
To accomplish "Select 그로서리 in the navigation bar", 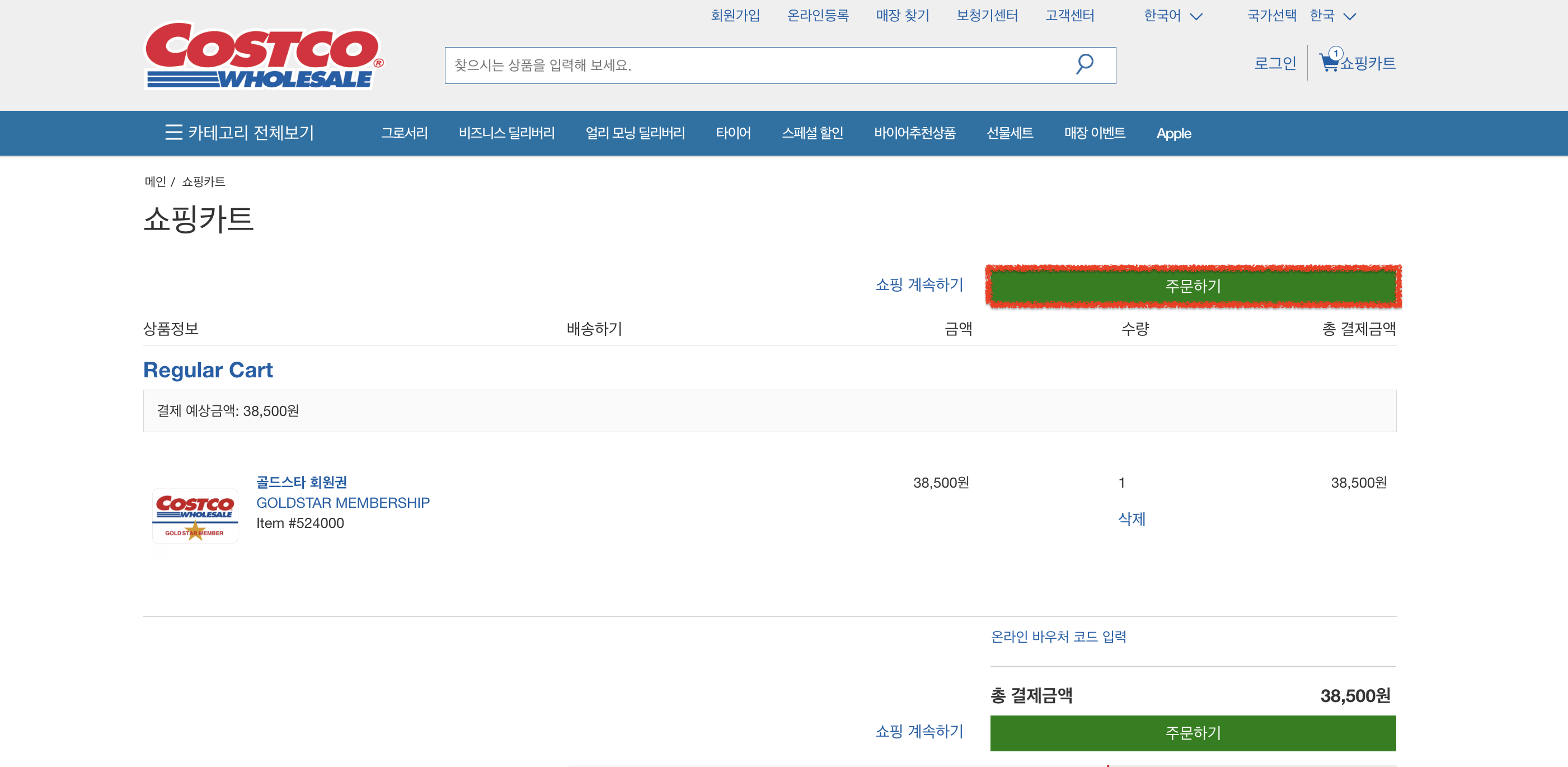I will (x=404, y=133).
